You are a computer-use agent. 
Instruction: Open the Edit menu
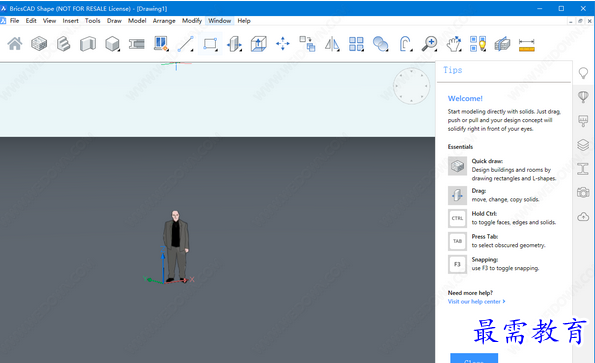tap(31, 21)
